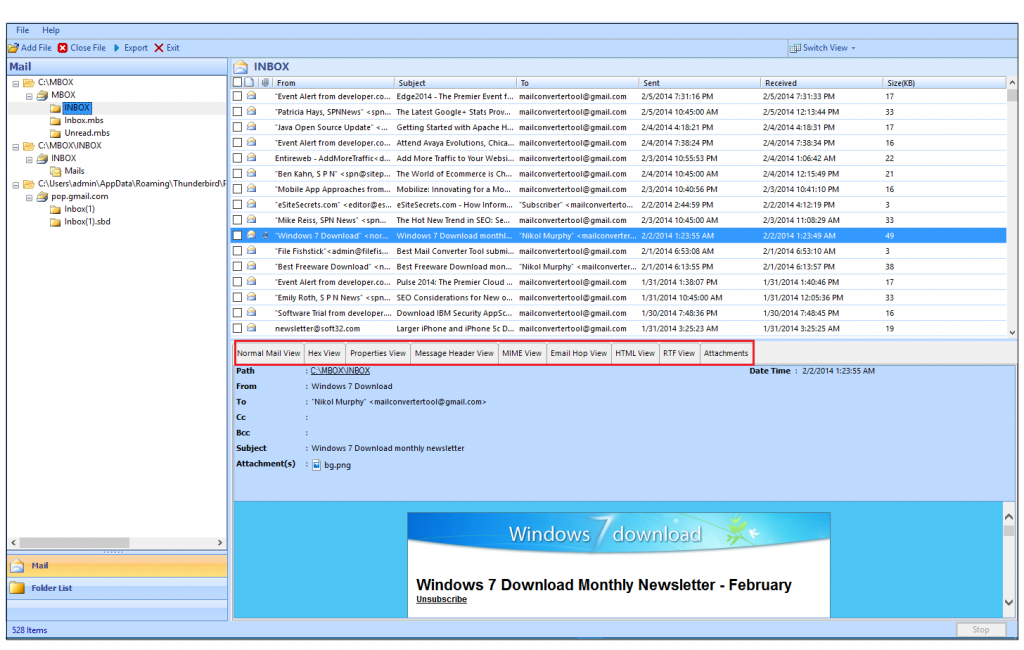The image size is (1024, 650).
Task: Collapse the C:\MBOX root tree node
Action: pyautogui.click(x=16, y=84)
